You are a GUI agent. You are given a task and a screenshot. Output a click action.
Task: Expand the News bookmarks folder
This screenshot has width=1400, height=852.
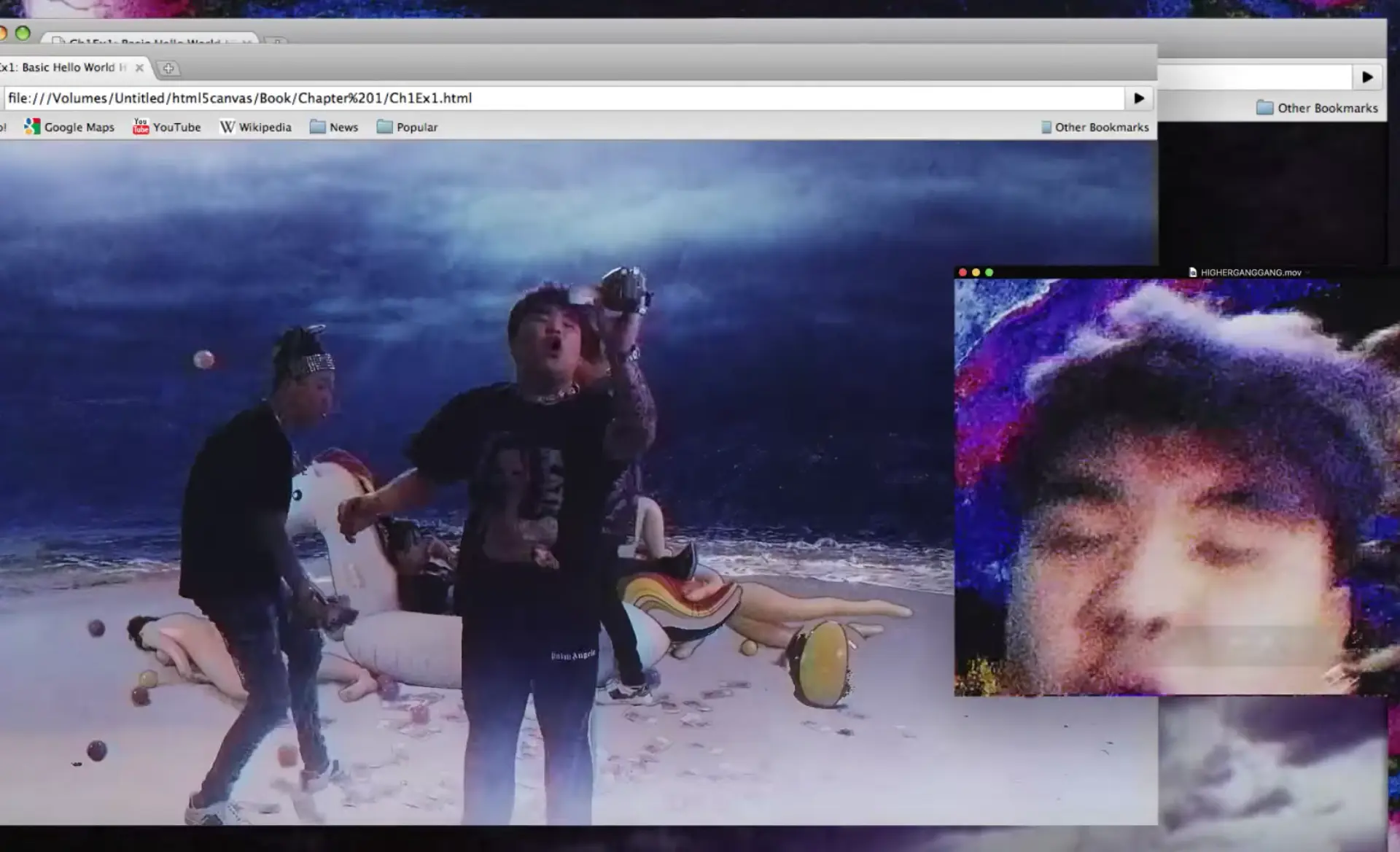tap(334, 127)
